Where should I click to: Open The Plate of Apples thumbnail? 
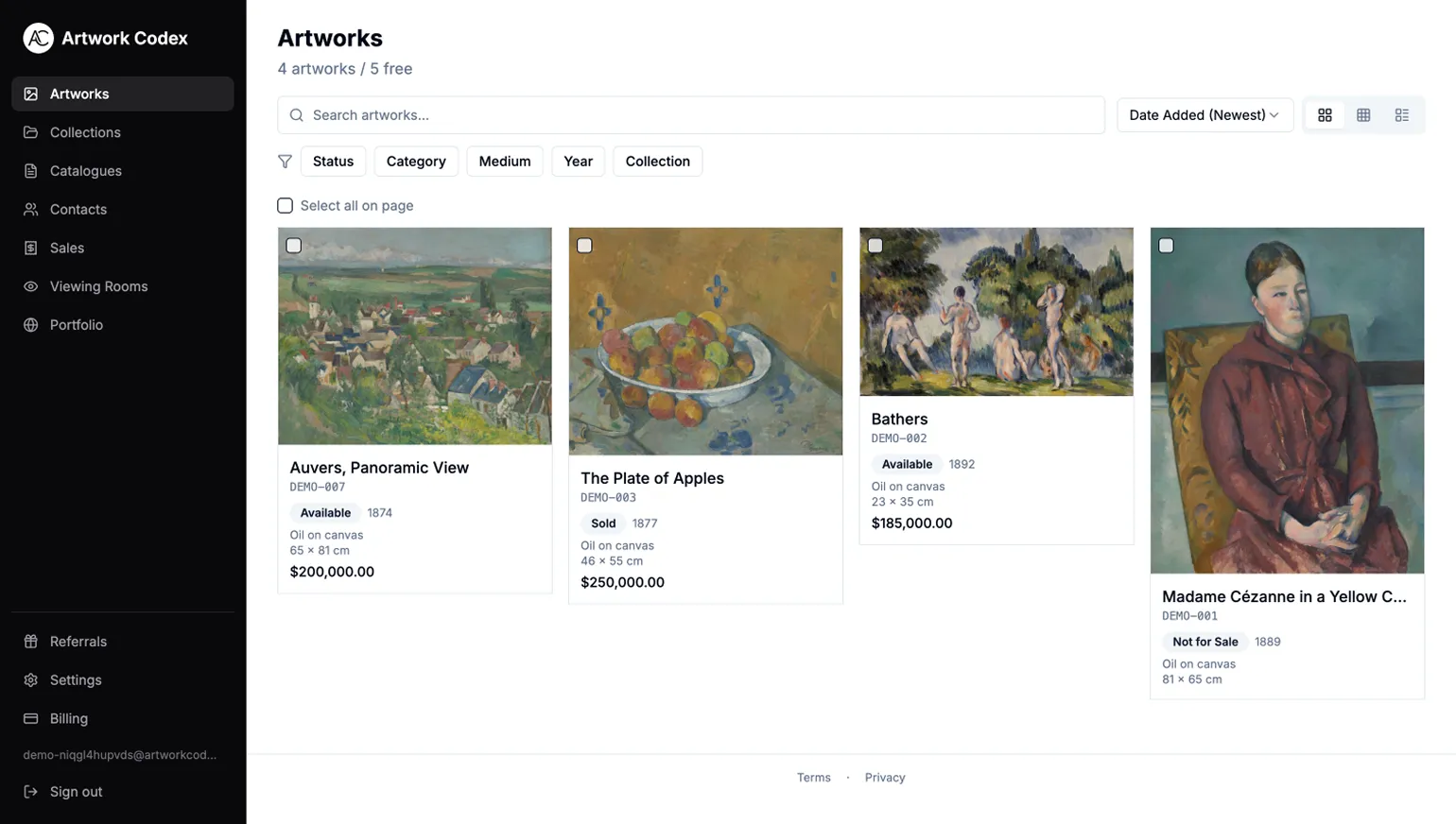[x=705, y=341]
